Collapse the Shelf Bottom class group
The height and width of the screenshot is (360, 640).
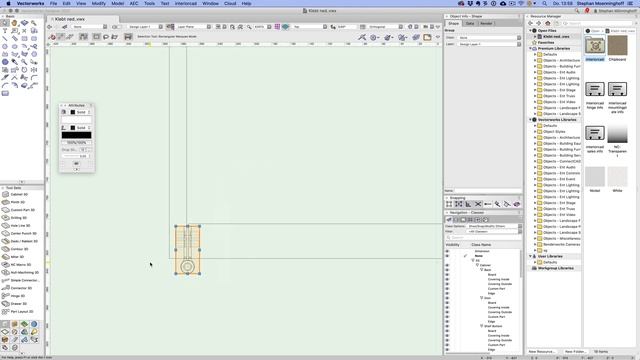pyautogui.click(x=481, y=326)
